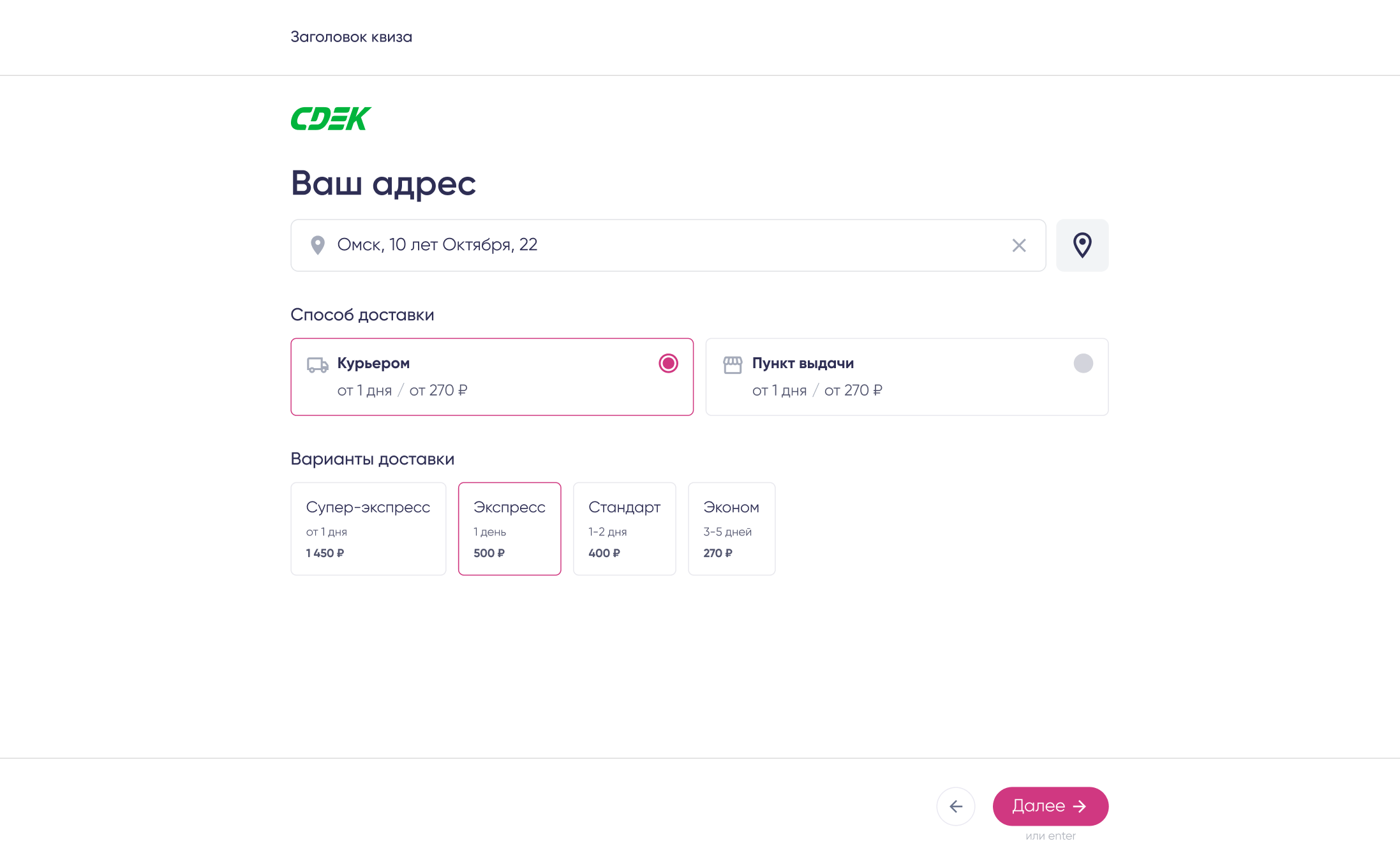Viewport: 1400px width, 855px height.
Task: Click the CDEK logo
Action: pyautogui.click(x=331, y=119)
